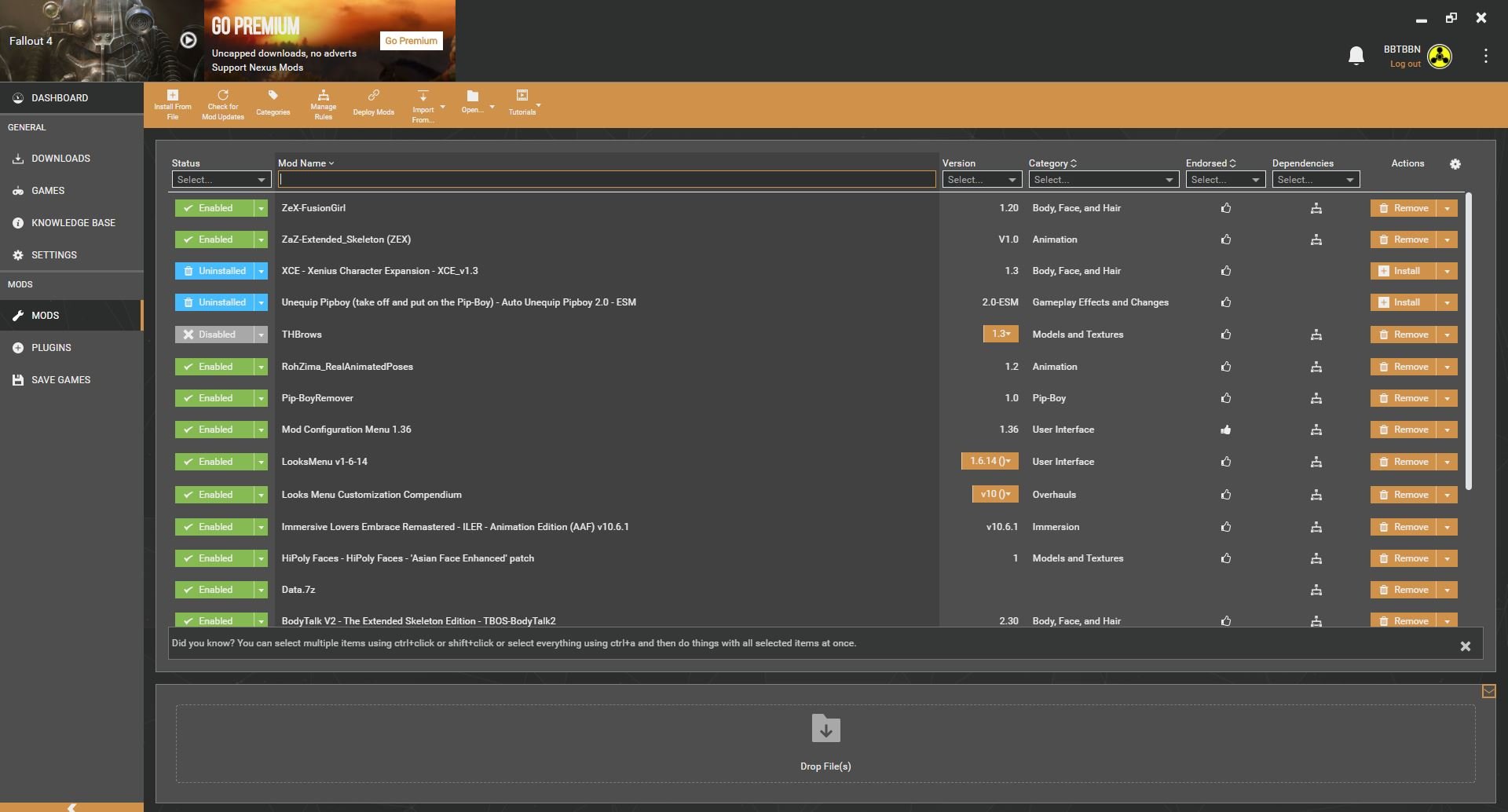Toggle Uninstalled status of Unequip Pipboy

[x=214, y=302]
